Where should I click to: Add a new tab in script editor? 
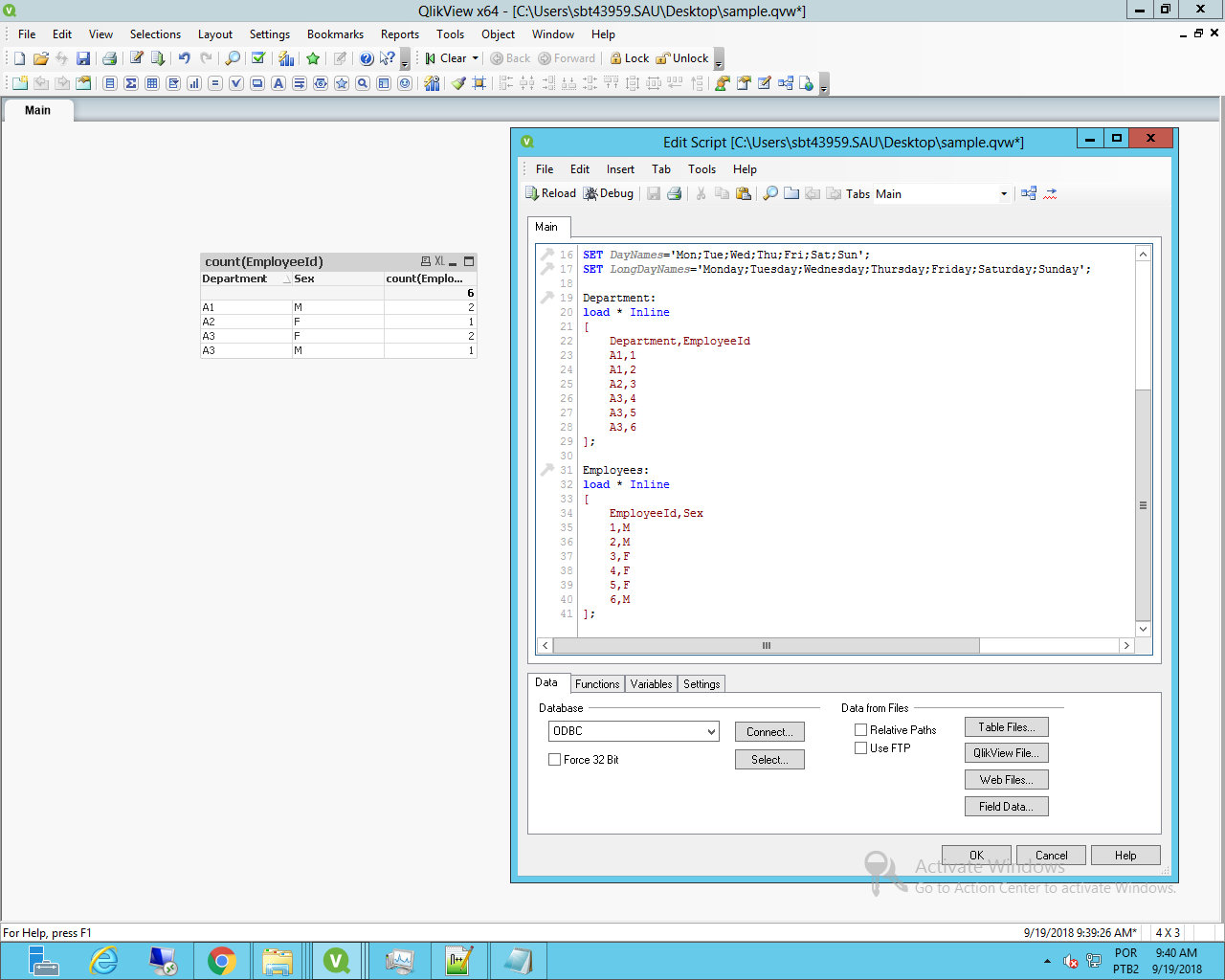[791, 193]
